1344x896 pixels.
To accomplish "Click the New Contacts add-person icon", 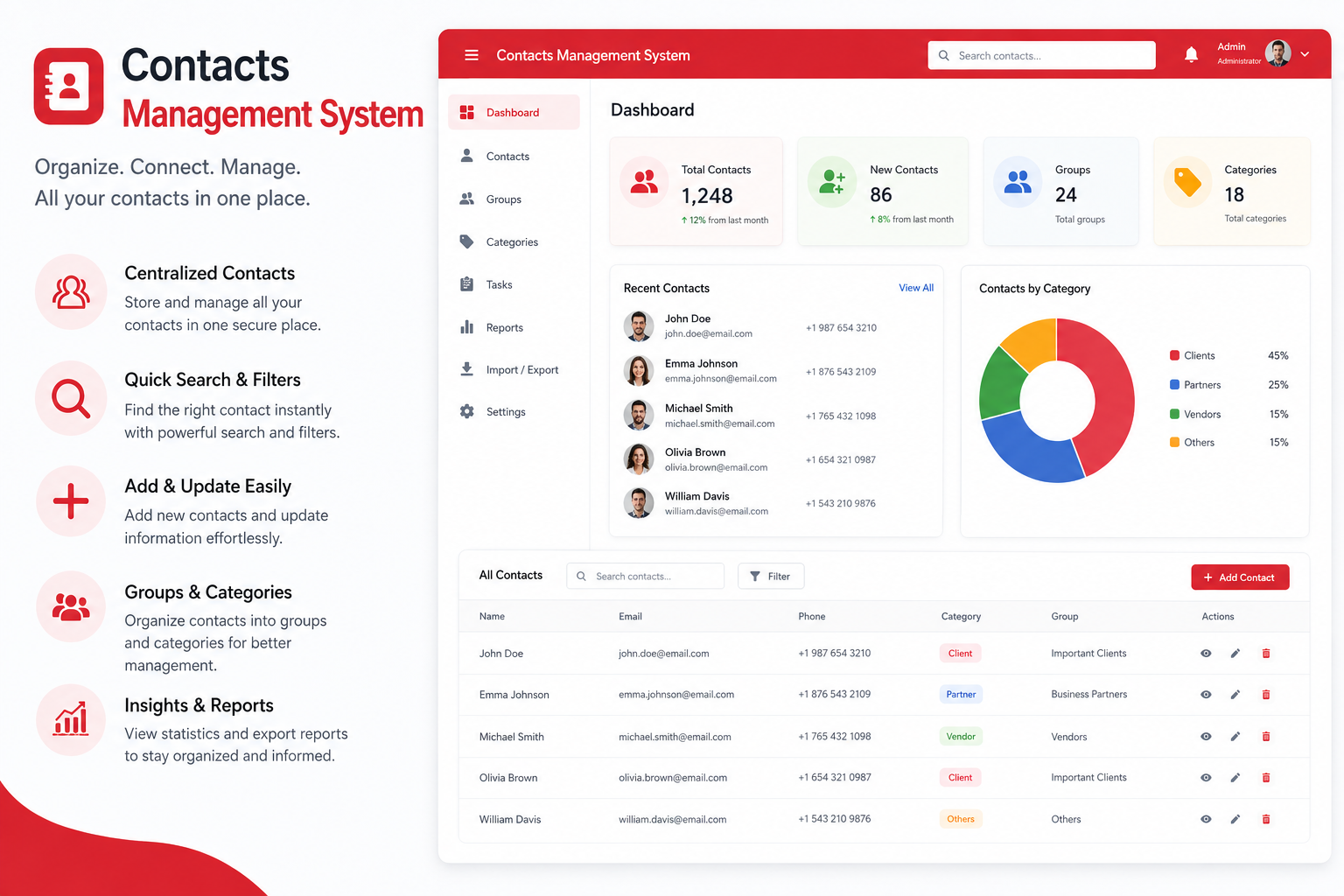I will pos(832,182).
